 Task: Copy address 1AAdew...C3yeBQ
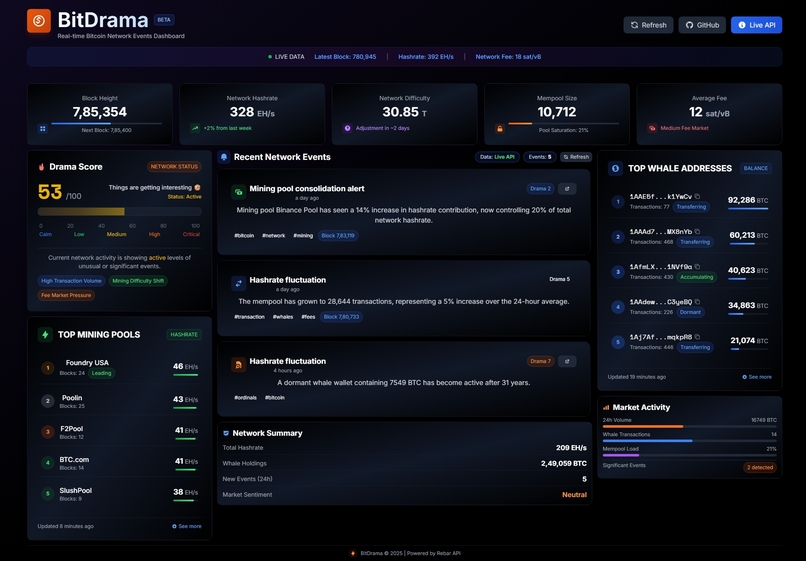[x=697, y=302]
